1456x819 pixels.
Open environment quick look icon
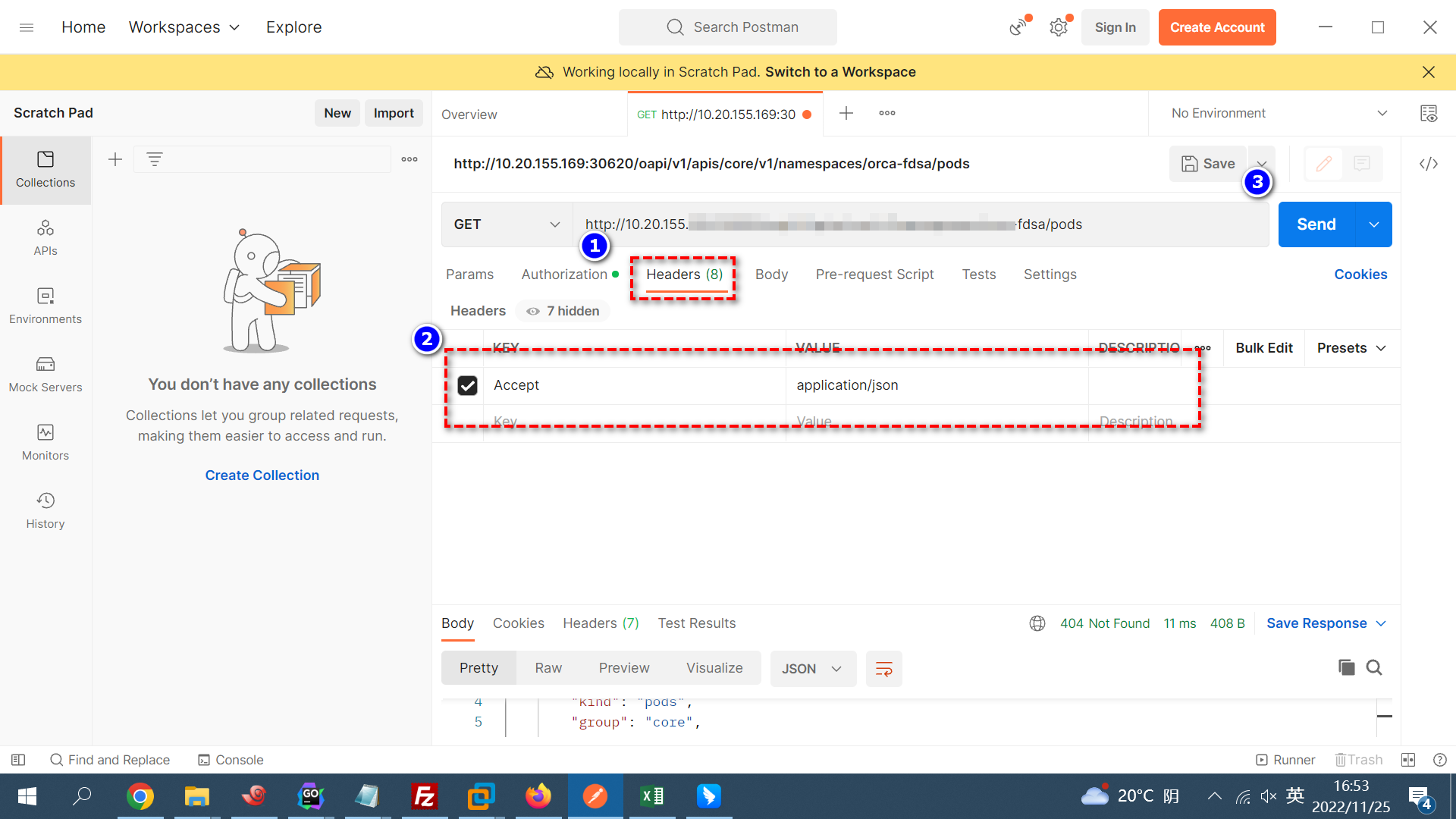1429,114
